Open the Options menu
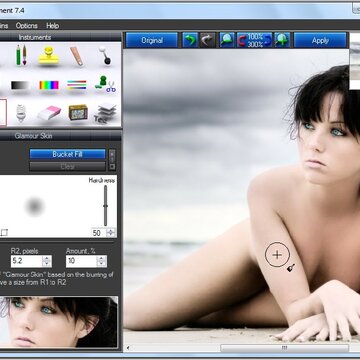 tap(27, 26)
